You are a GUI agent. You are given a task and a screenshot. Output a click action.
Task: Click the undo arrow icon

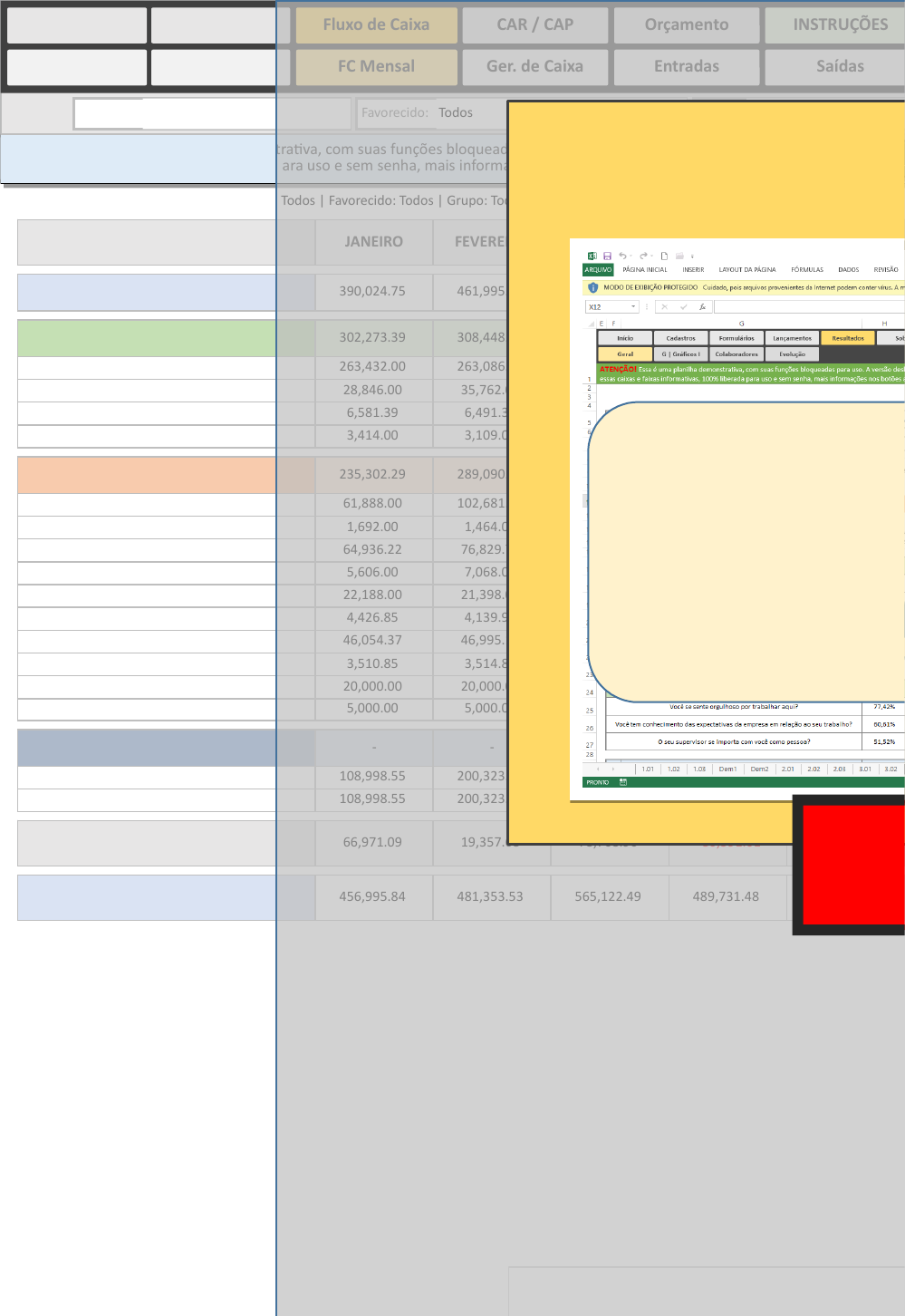[622, 256]
